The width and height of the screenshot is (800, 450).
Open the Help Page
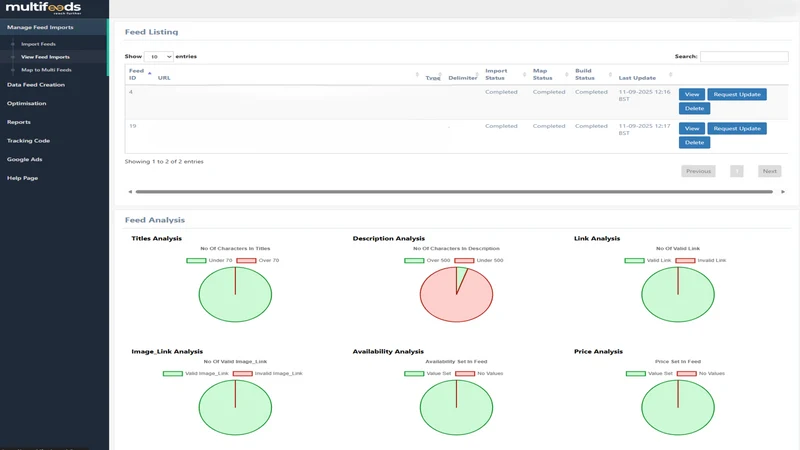22,178
